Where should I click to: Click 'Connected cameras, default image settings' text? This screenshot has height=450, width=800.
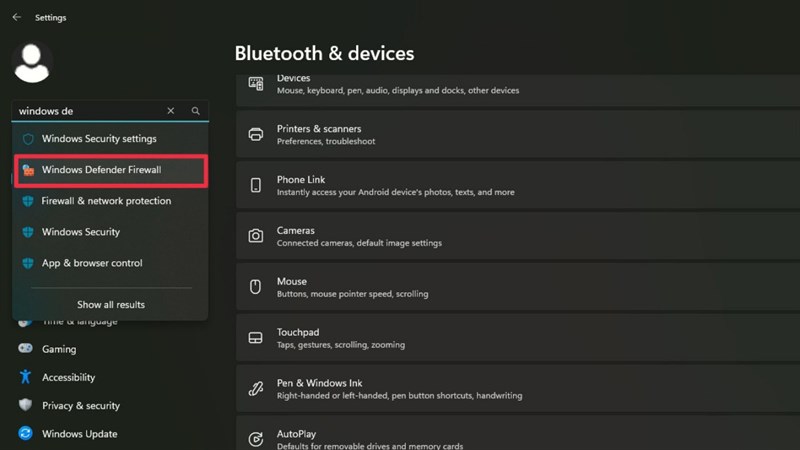tap(359, 243)
